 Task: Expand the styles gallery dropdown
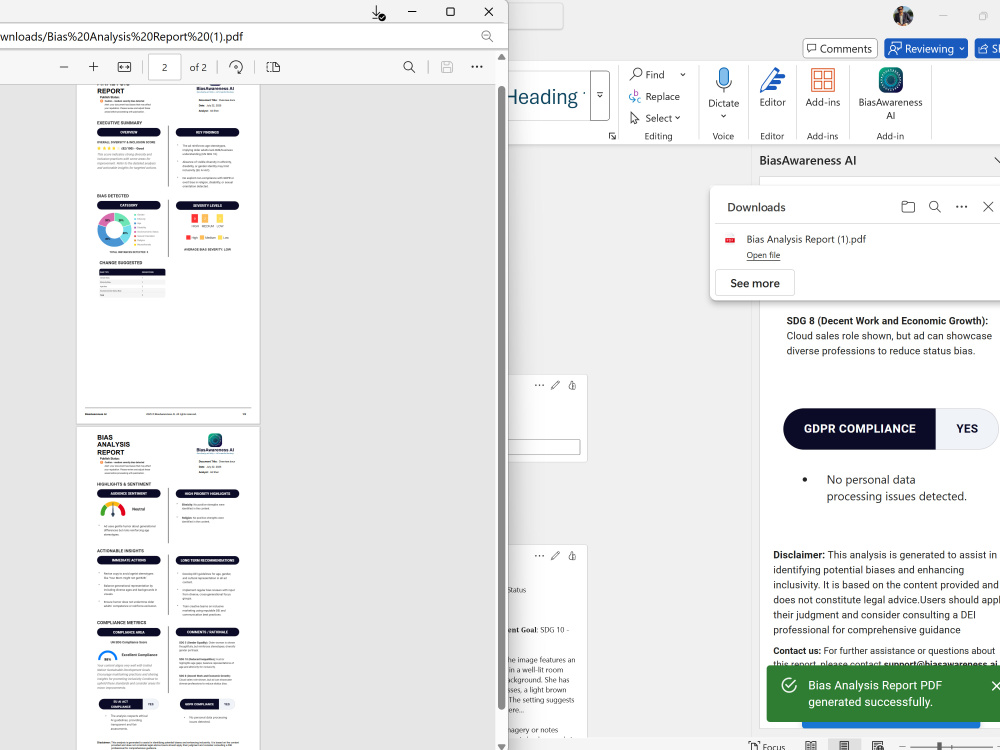point(600,95)
